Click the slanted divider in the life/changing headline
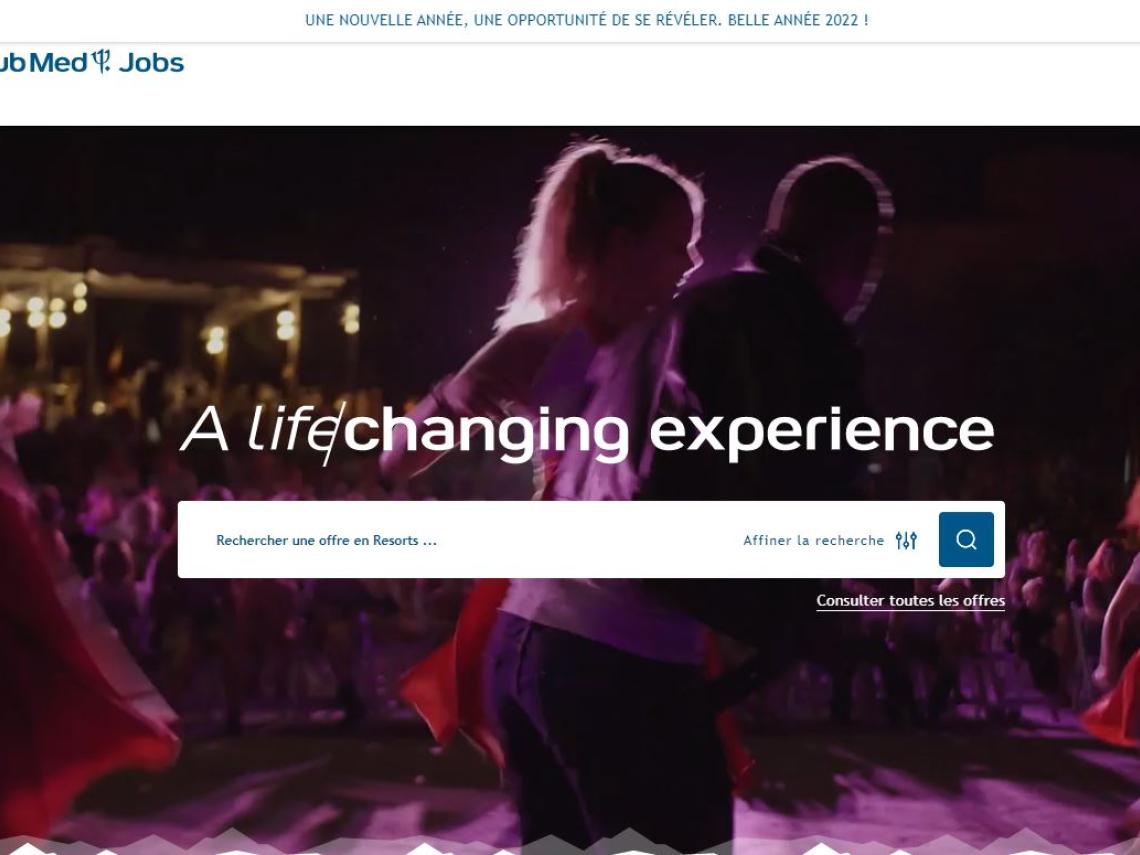 click(332, 434)
